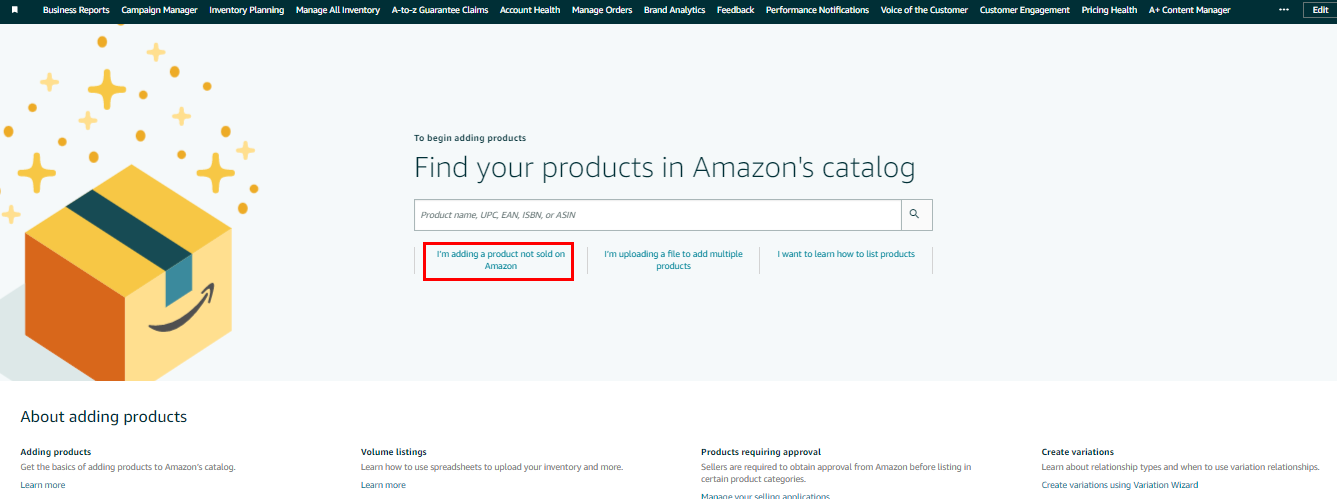Click the About adding products heading
The image size is (1337, 499).
(104, 417)
